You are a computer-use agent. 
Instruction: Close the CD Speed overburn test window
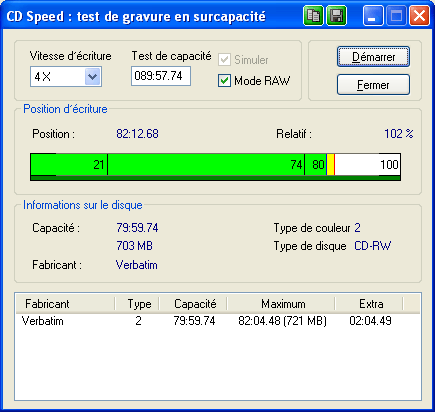click(419, 15)
